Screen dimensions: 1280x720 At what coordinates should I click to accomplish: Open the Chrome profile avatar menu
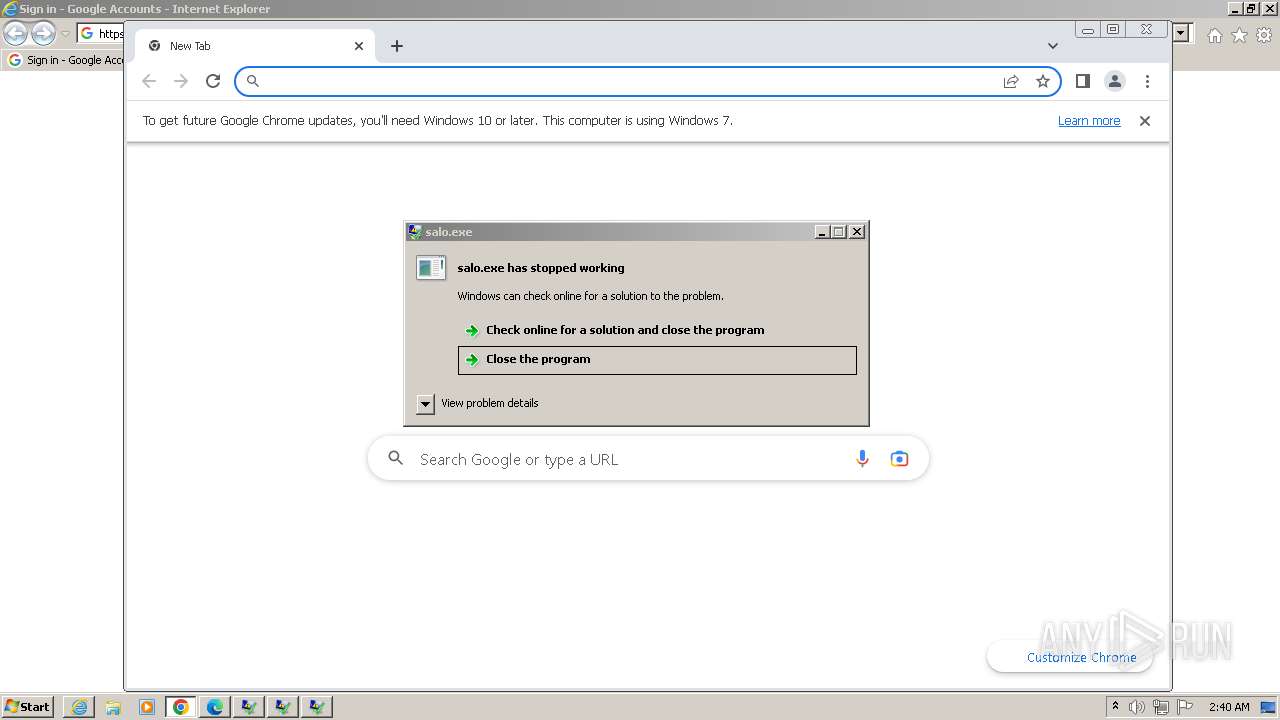pyautogui.click(x=1115, y=81)
